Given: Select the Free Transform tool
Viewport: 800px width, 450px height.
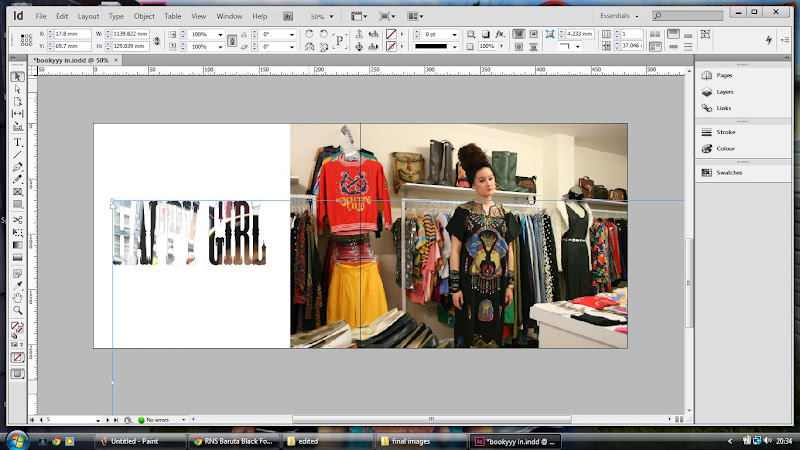Looking at the screenshot, I should 17,233.
